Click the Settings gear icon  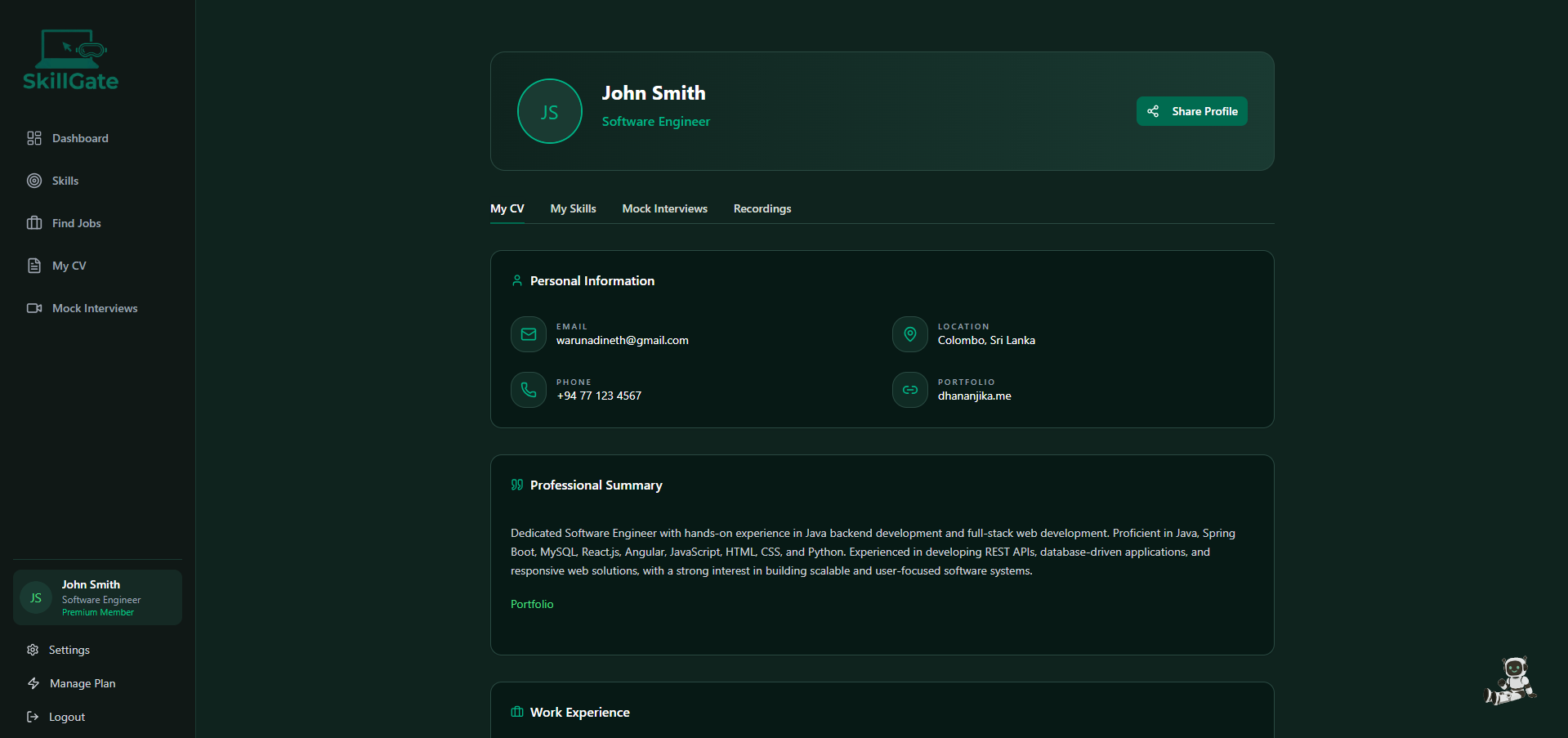tap(33, 650)
